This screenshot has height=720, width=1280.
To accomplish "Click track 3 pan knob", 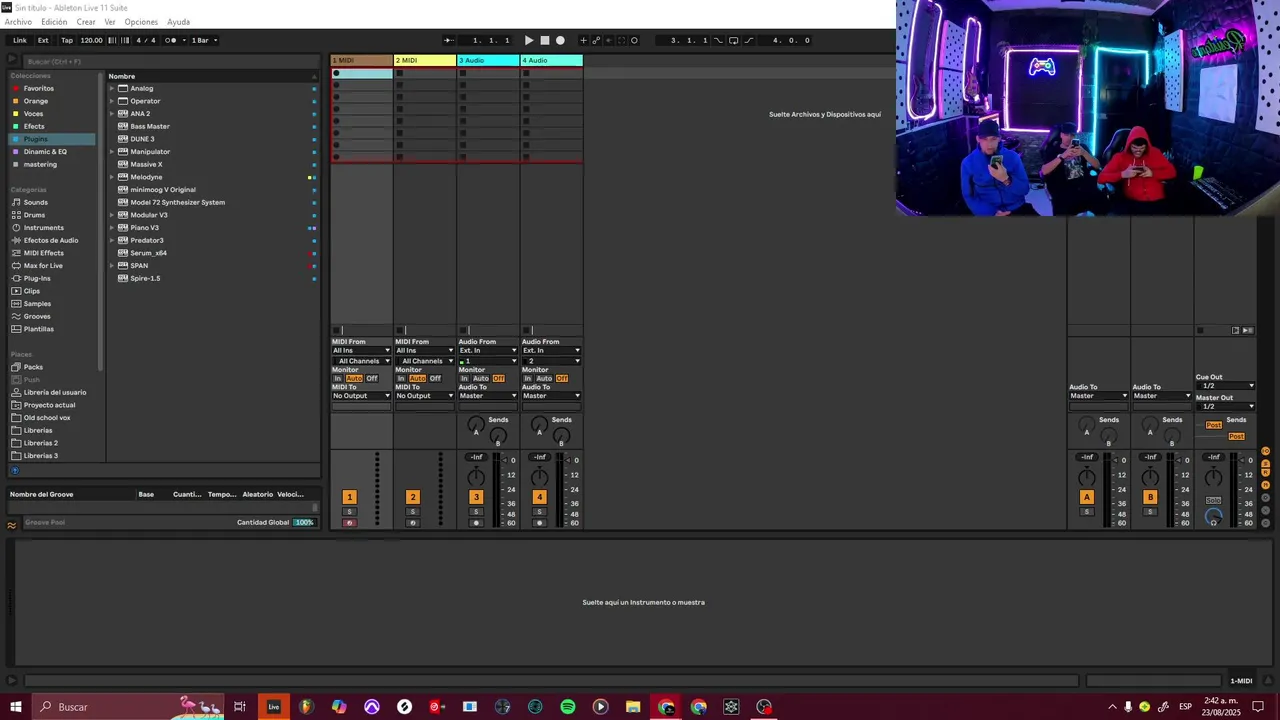I will click(476, 478).
